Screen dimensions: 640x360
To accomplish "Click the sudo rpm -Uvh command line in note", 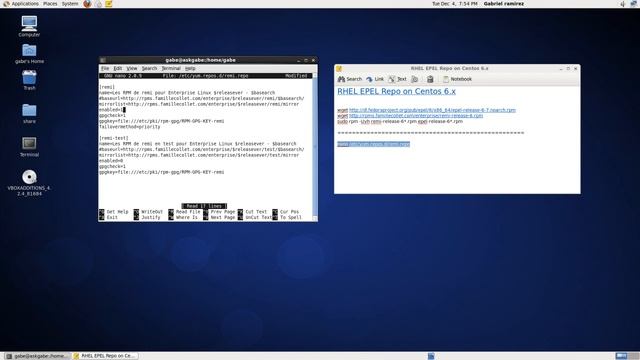I will (400, 122).
